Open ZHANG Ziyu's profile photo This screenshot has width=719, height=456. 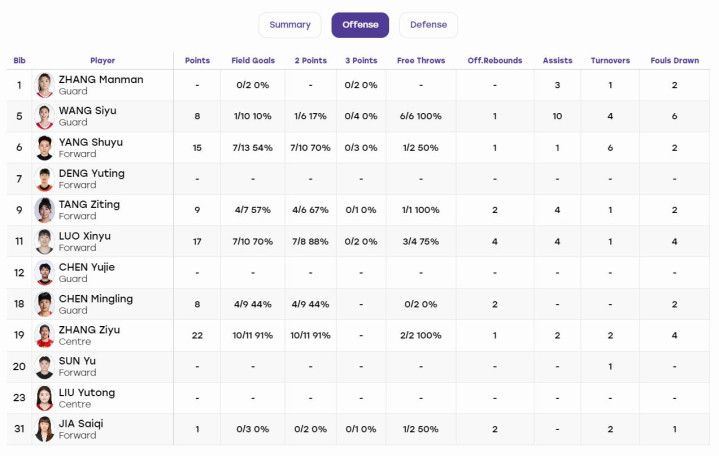pos(44,335)
